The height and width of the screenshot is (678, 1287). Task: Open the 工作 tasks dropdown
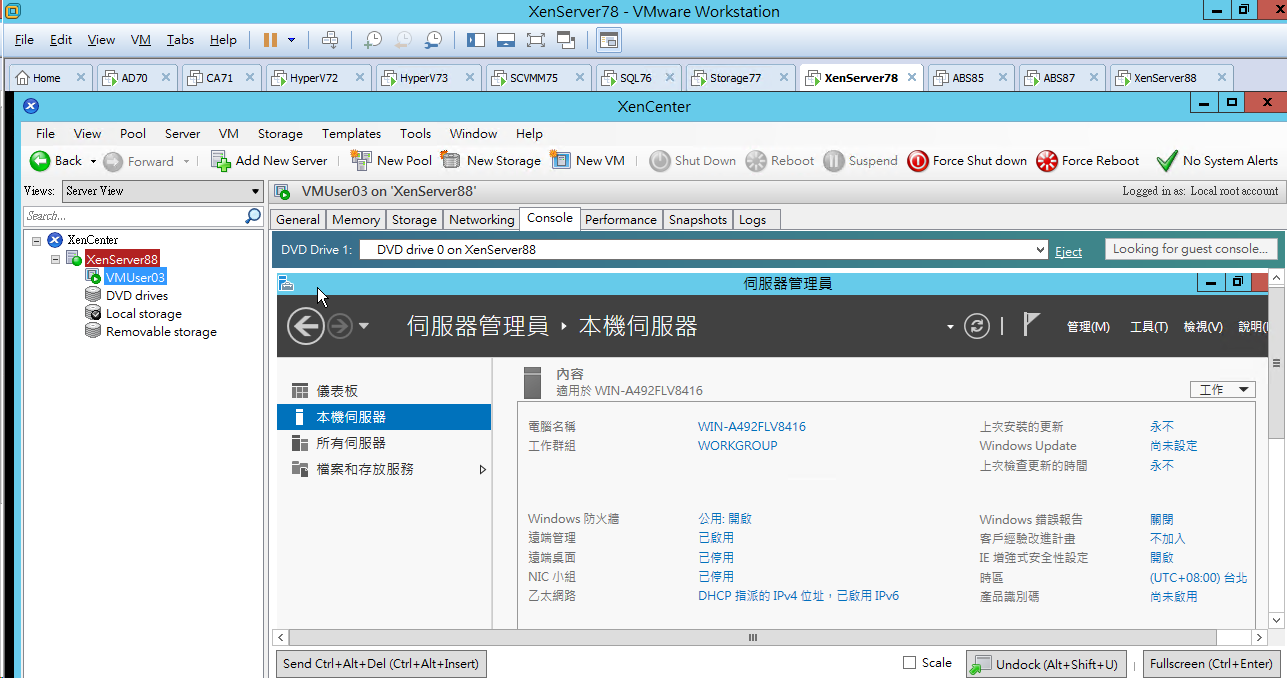[1222, 390]
